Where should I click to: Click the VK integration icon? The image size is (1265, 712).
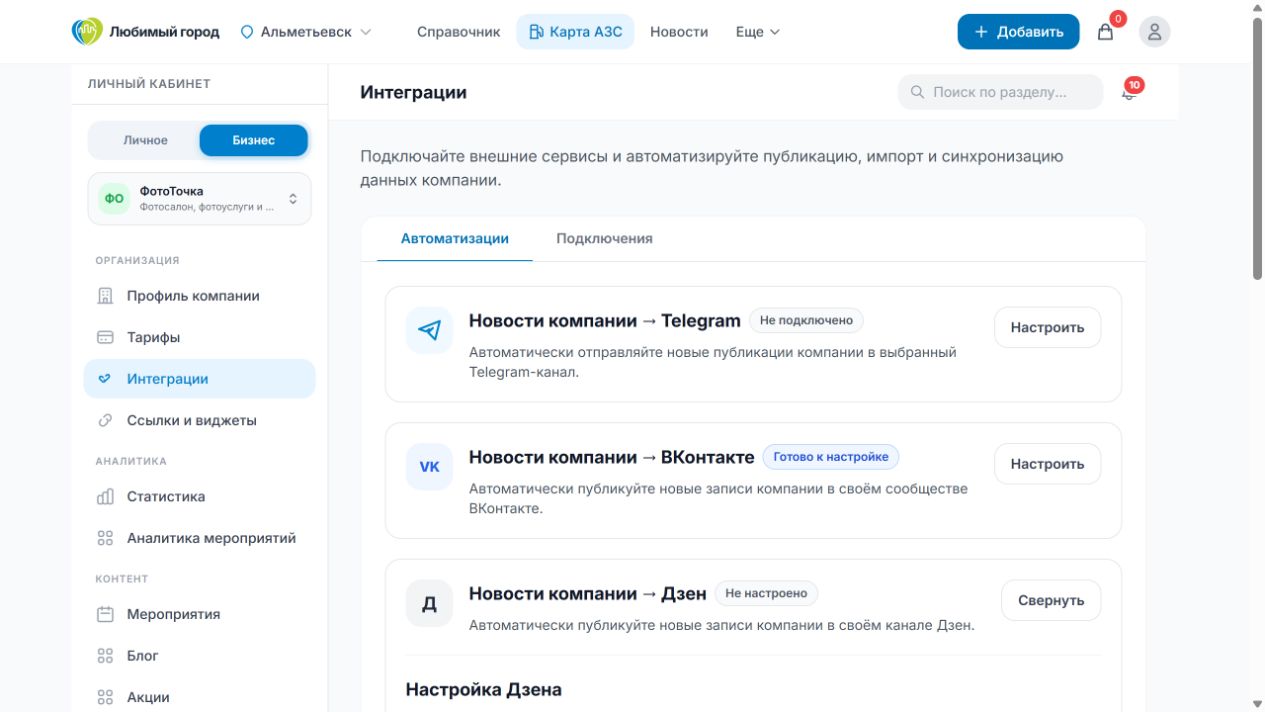point(429,467)
